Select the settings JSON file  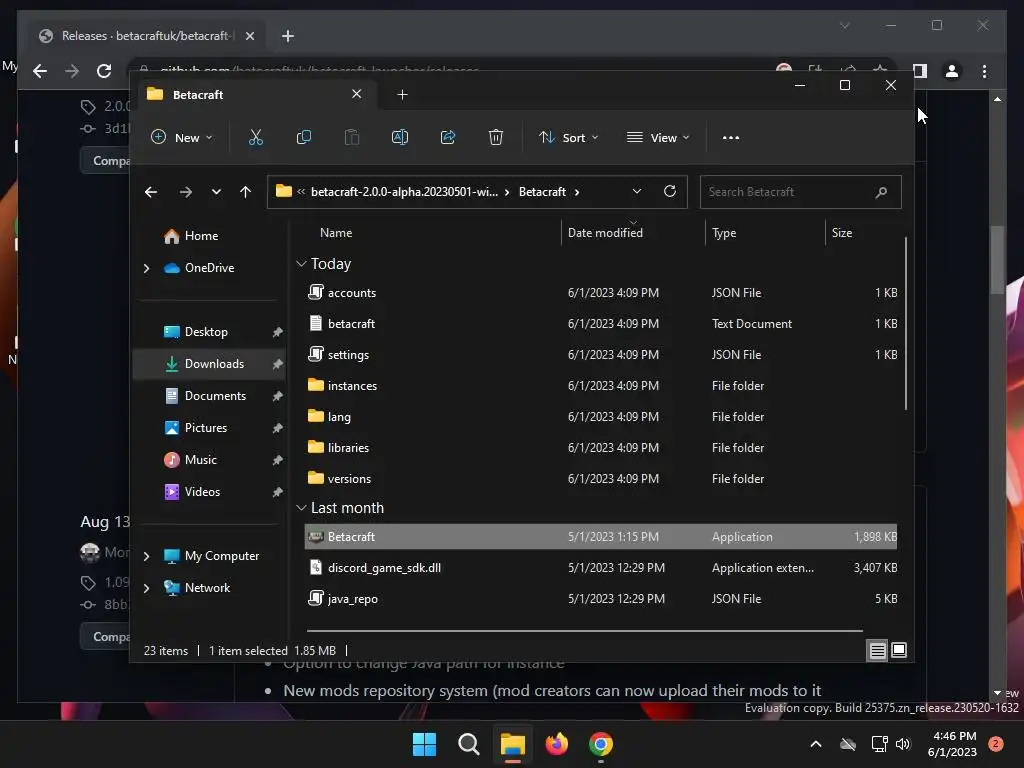(x=601, y=355)
